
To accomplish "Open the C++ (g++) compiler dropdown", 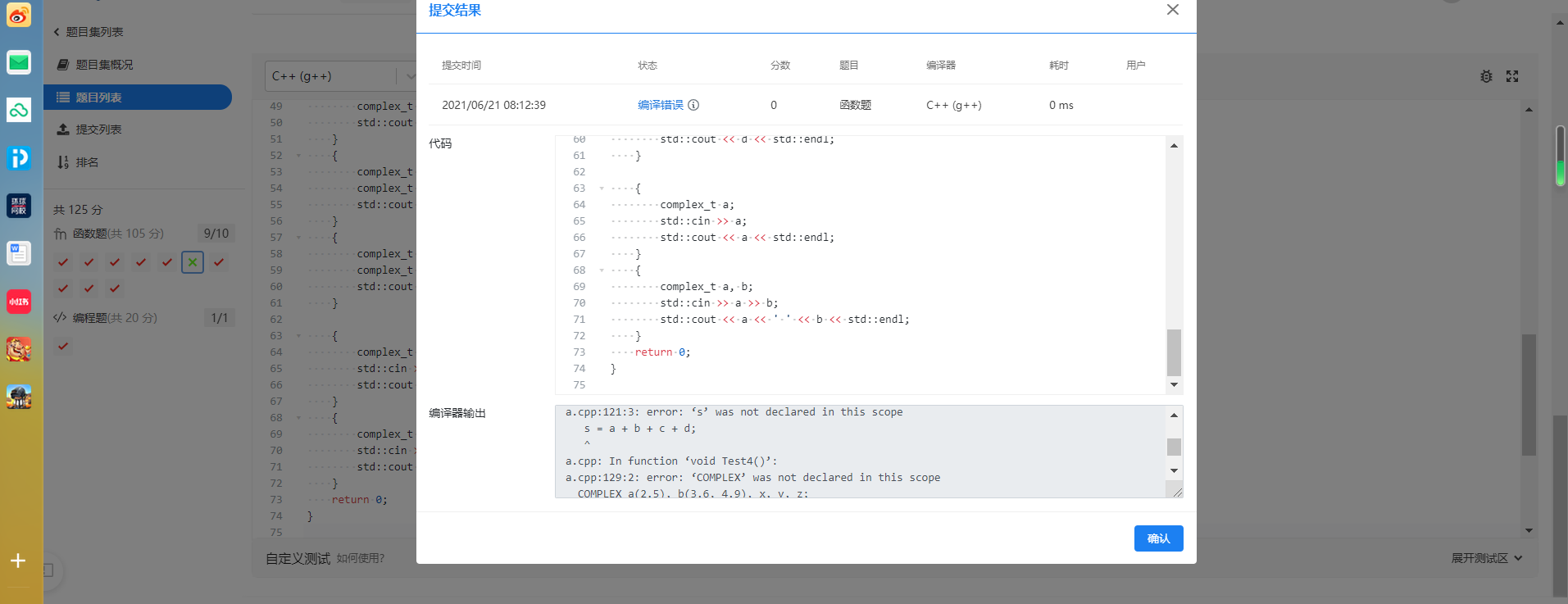I will pyautogui.click(x=340, y=76).
